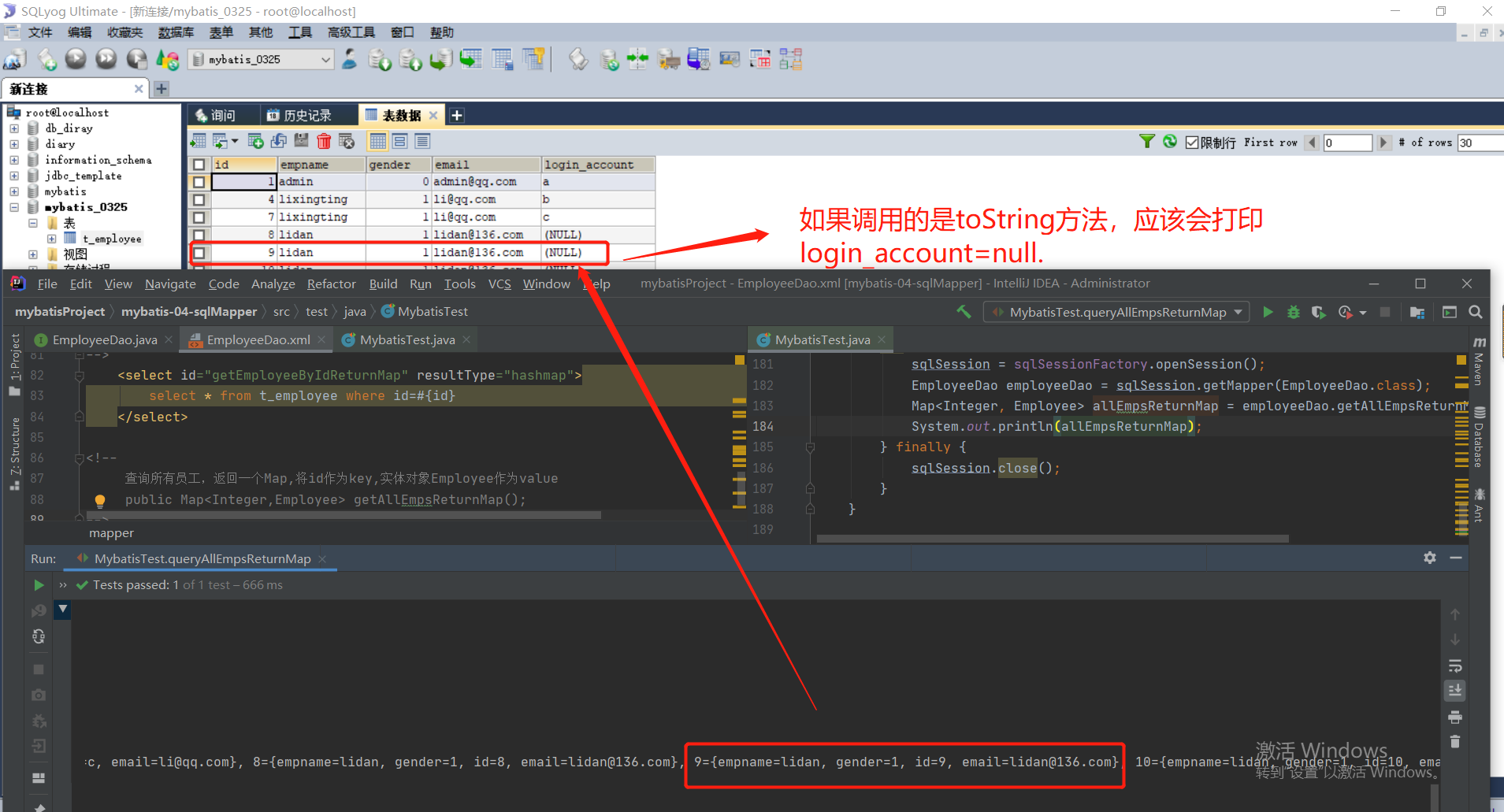The height and width of the screenshot is (812, 1504).
Task: Click the Search Everywhere magnifier in IntelliJ
Action: [x=1476, y=312]
